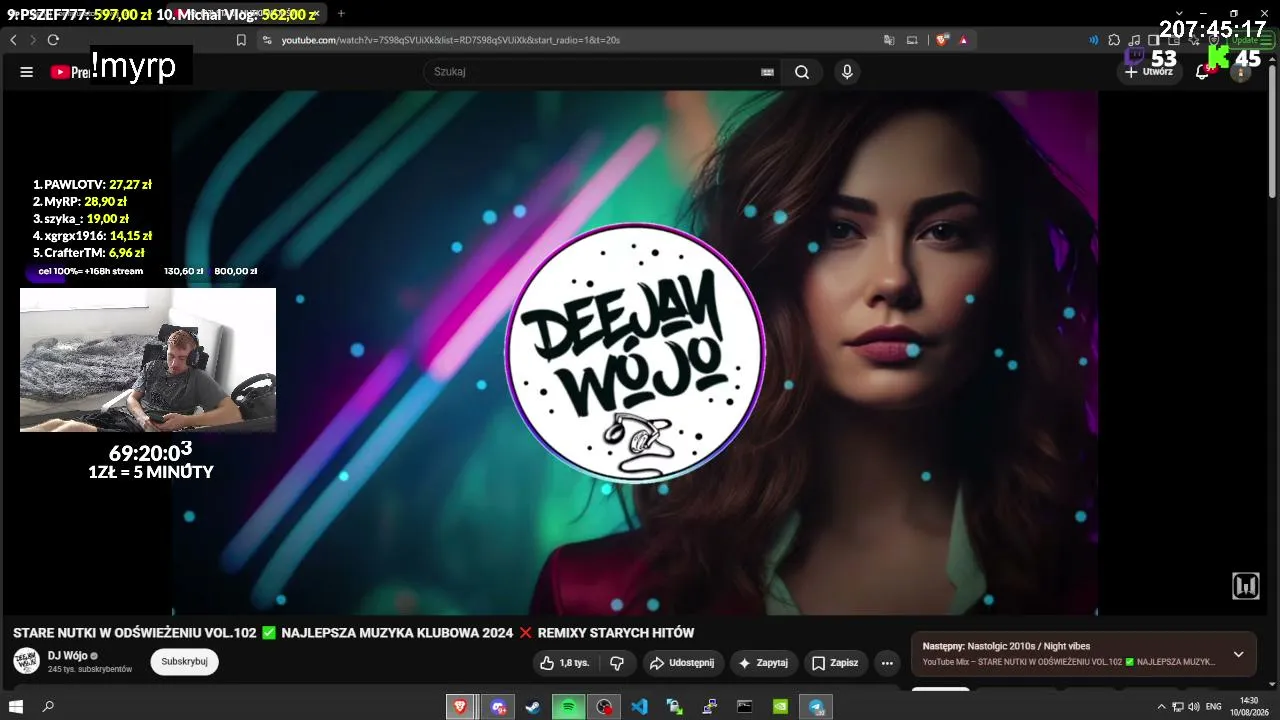Open Discord from the taskbar
1280x720 pixels.
pyautogui.click(x=497, y=706)
